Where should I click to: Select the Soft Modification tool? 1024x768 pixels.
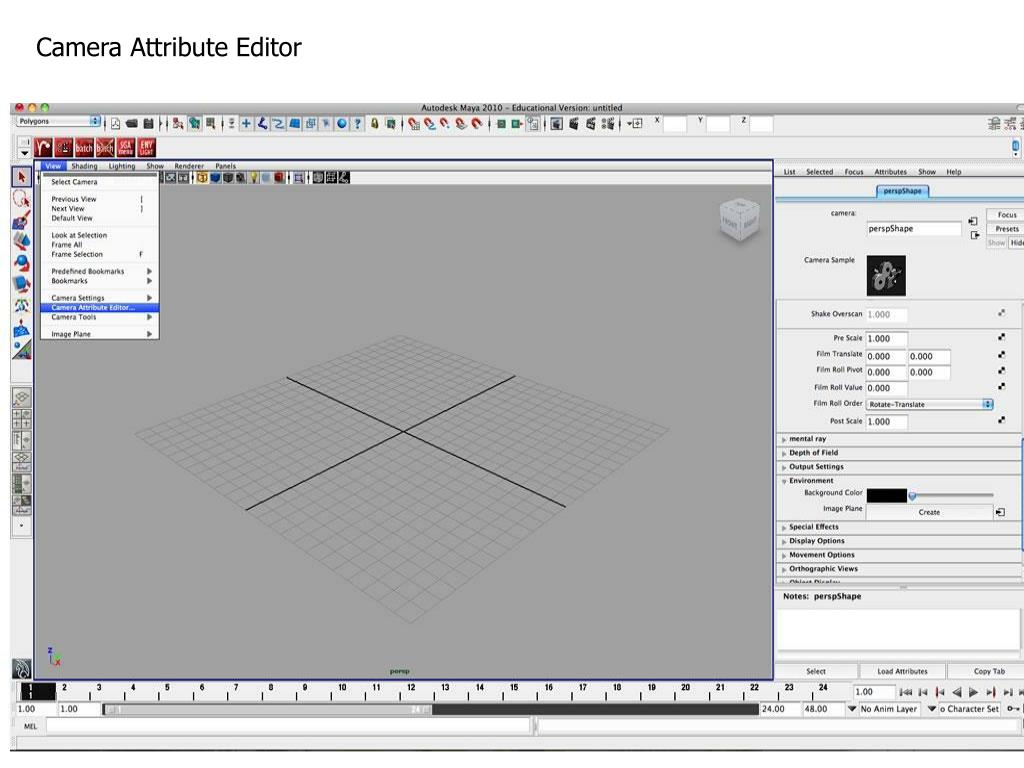tap(22, 327)
